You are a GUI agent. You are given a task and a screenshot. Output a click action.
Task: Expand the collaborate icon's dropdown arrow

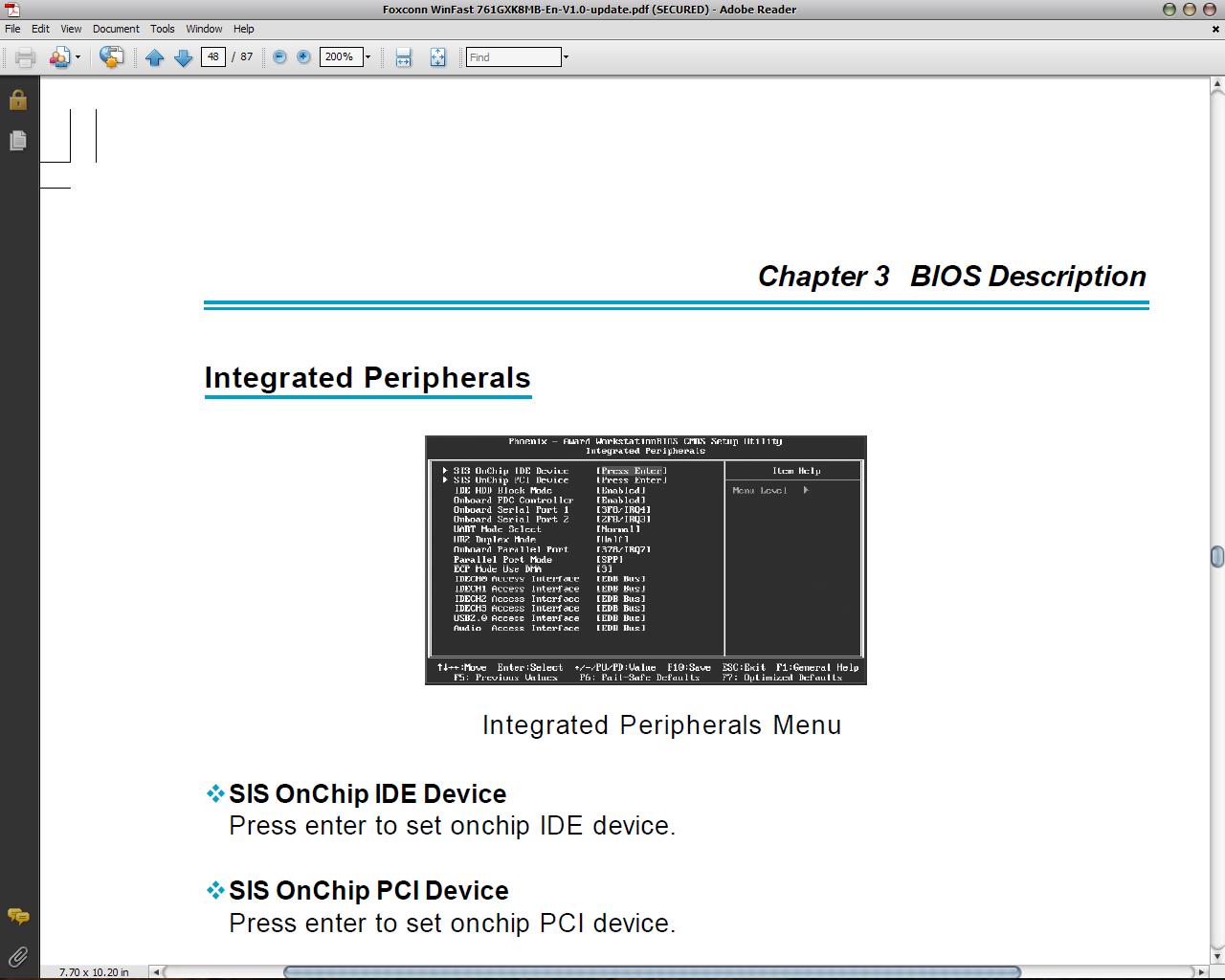point(78,57)
